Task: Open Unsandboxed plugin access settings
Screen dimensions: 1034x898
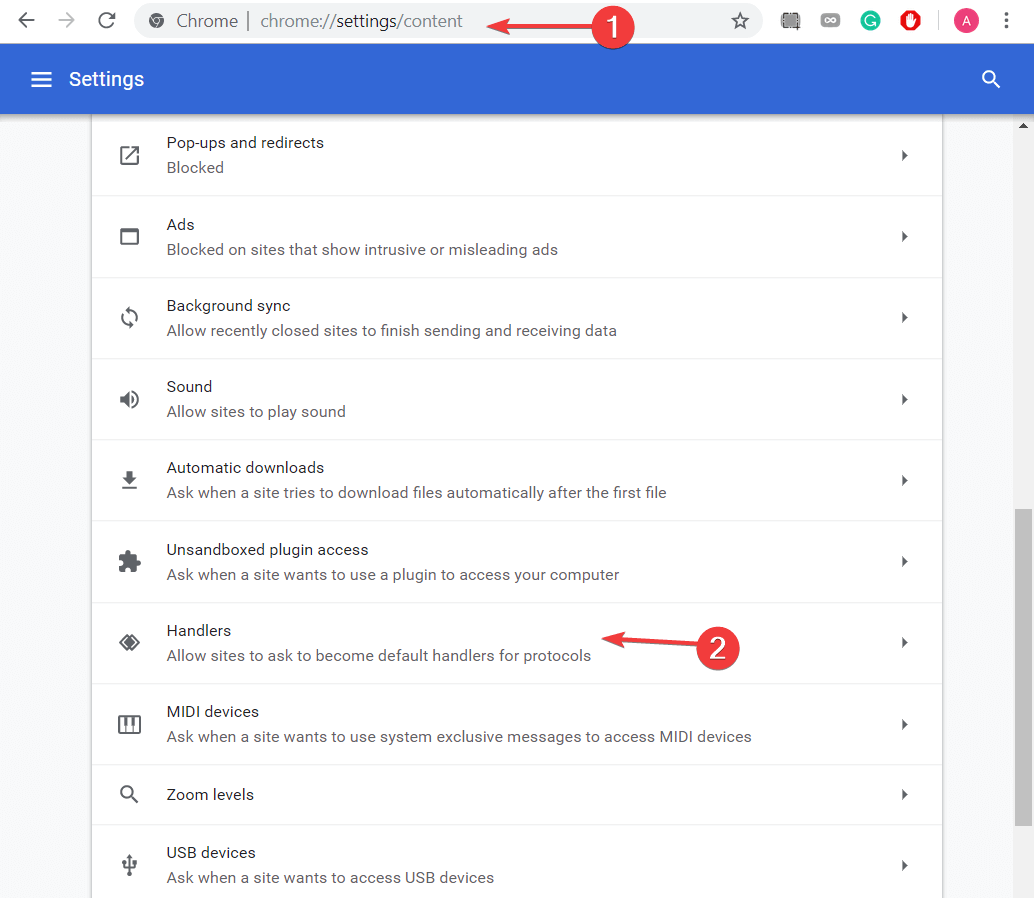Action: pos(267,550)
